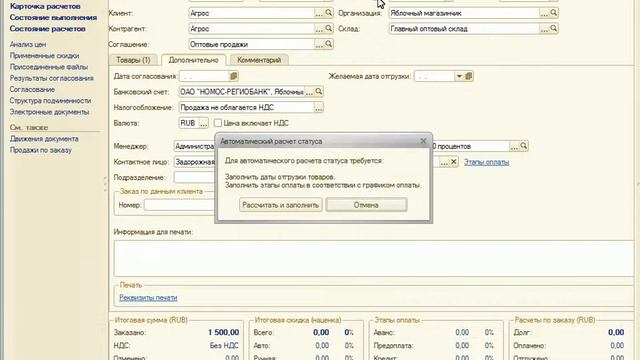
Task: Open magnifier lookup next to '0 процентов' field
Action: point(524,146)
